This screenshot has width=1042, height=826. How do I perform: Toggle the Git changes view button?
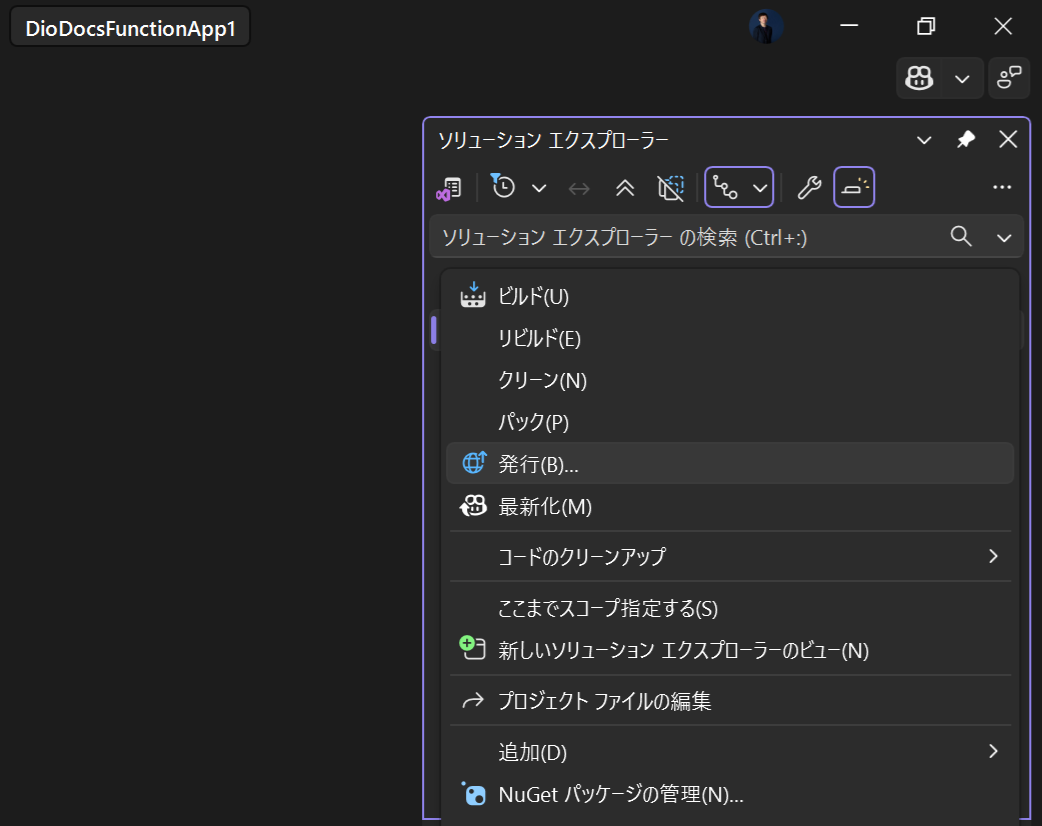pyautogui.click(x=724, y=187)
